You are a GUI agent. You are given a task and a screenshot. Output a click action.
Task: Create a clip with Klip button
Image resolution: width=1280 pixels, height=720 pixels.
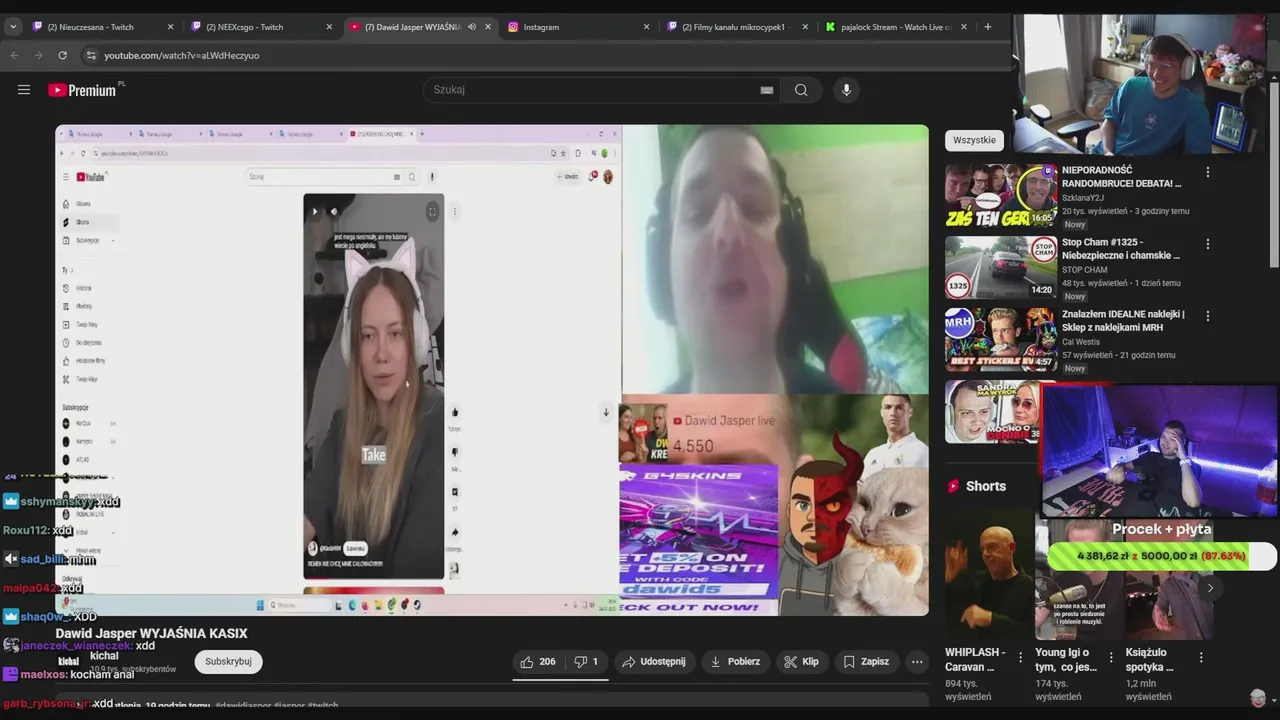pyautogui.click(x=802, y=662)
